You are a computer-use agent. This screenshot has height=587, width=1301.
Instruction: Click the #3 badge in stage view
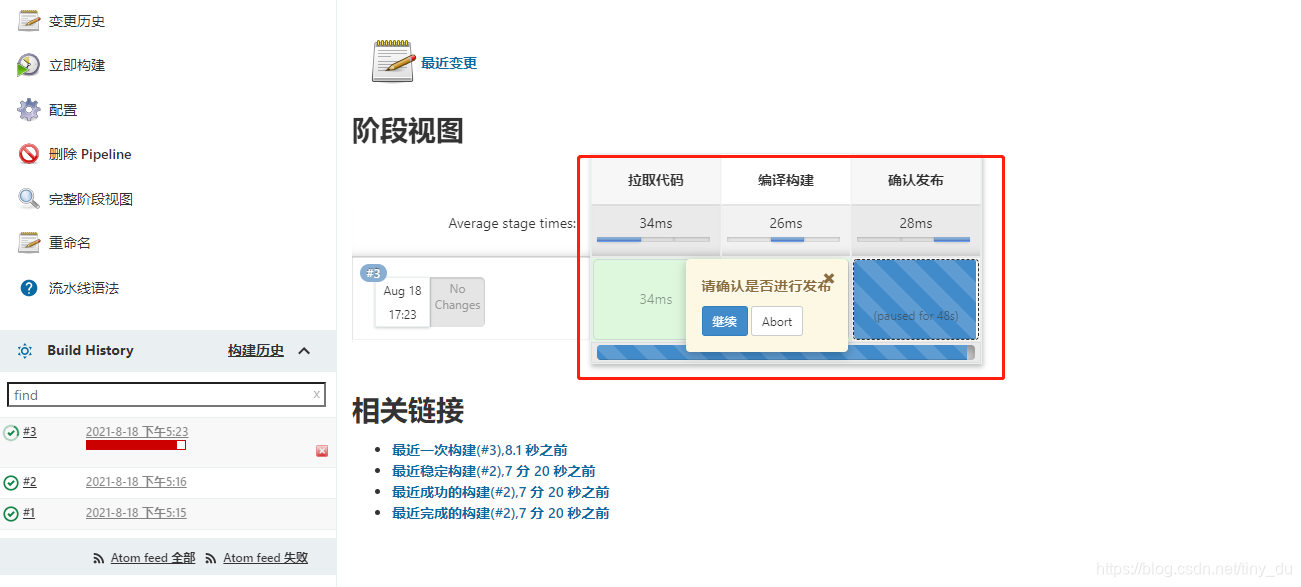(373, 273)
